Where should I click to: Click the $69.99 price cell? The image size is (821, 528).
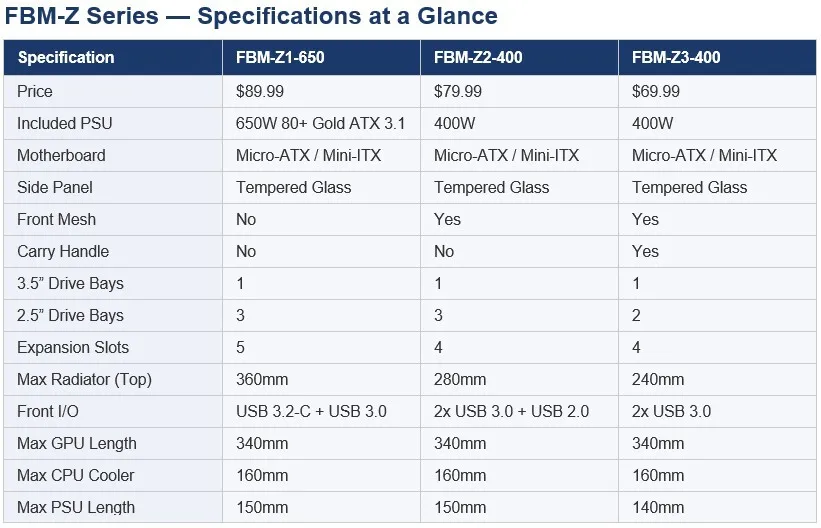pos(717,91)
